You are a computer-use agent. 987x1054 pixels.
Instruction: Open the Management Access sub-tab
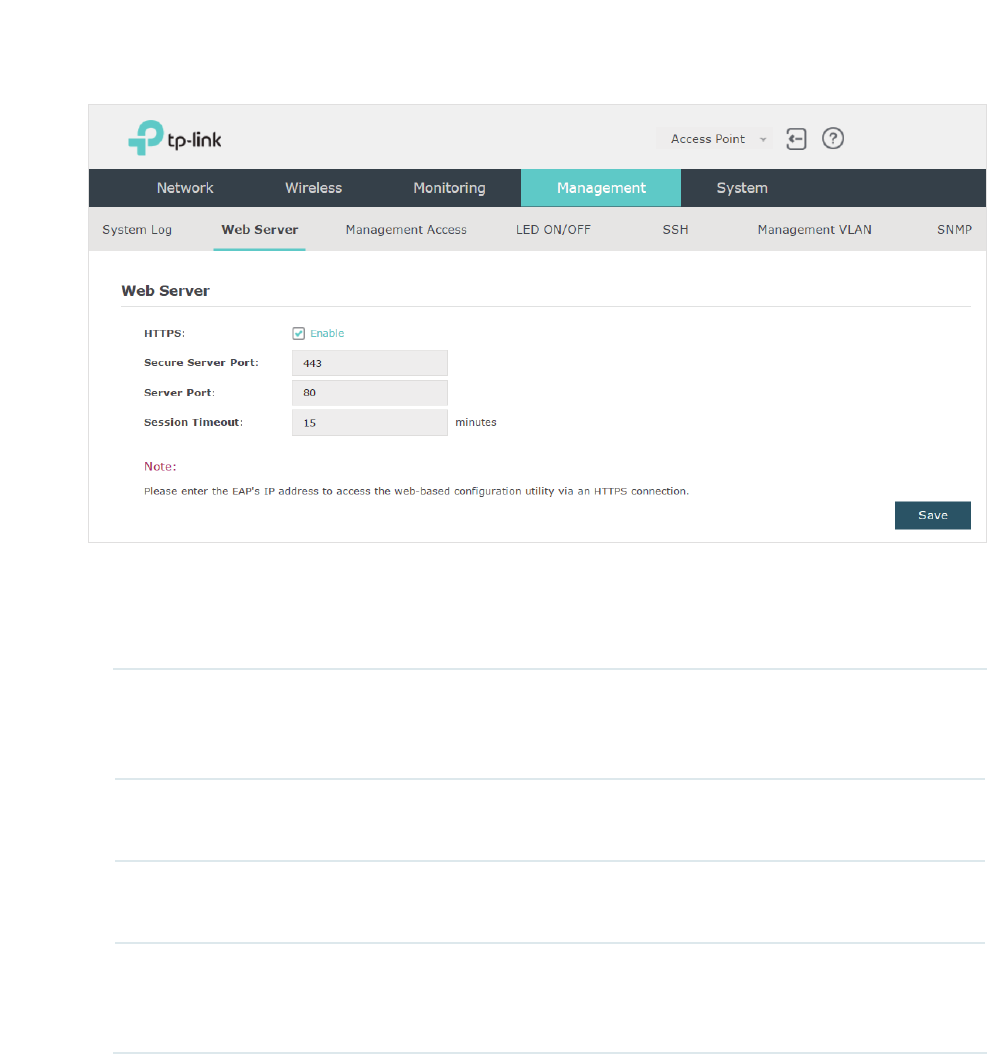(x=406, y=230)
